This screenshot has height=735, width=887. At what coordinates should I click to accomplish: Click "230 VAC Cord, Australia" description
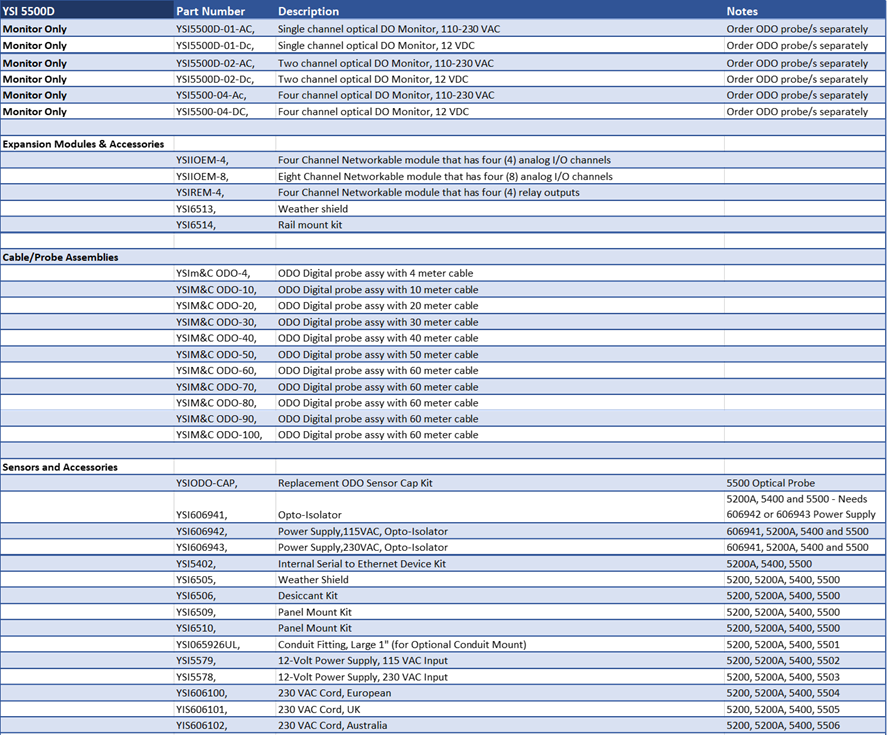coord(333,725)
